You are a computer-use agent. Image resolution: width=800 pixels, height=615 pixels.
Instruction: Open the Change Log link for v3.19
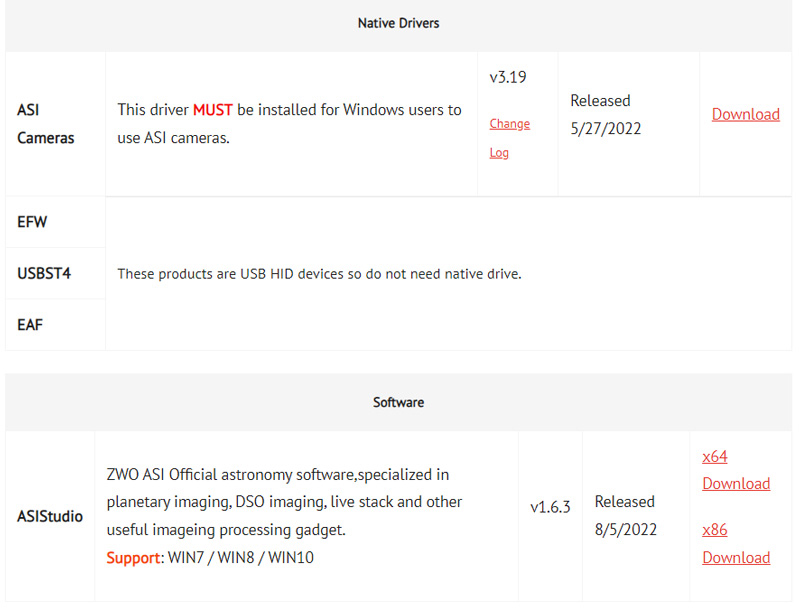[x=509, y=138]
